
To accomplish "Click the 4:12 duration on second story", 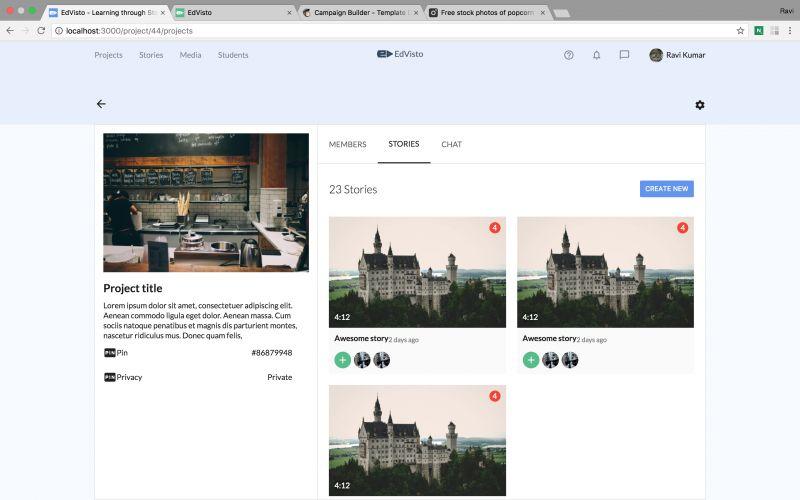I will pos(530,317).
